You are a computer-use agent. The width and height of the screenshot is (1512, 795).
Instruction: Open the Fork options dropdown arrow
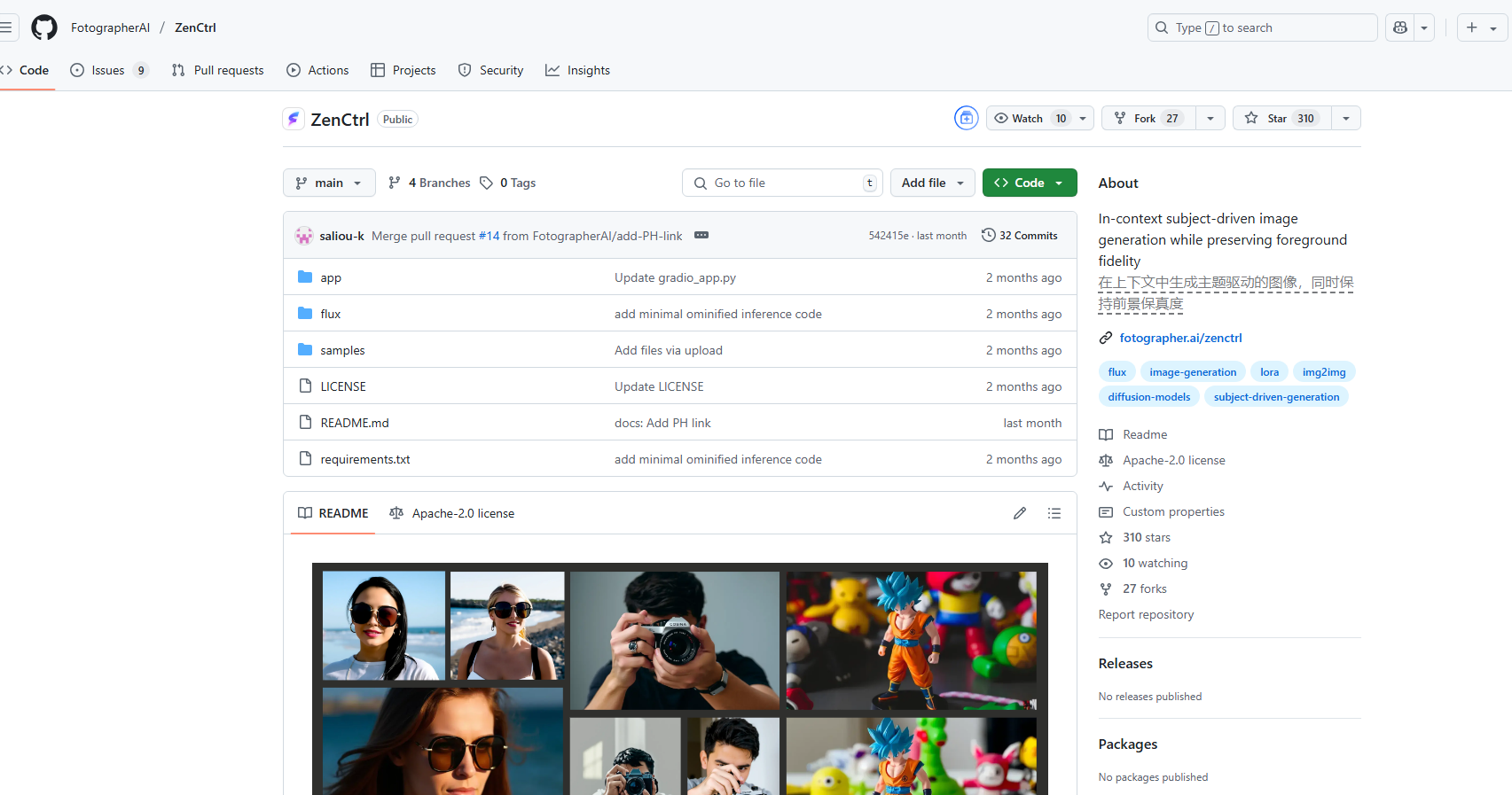point(1210,118)
